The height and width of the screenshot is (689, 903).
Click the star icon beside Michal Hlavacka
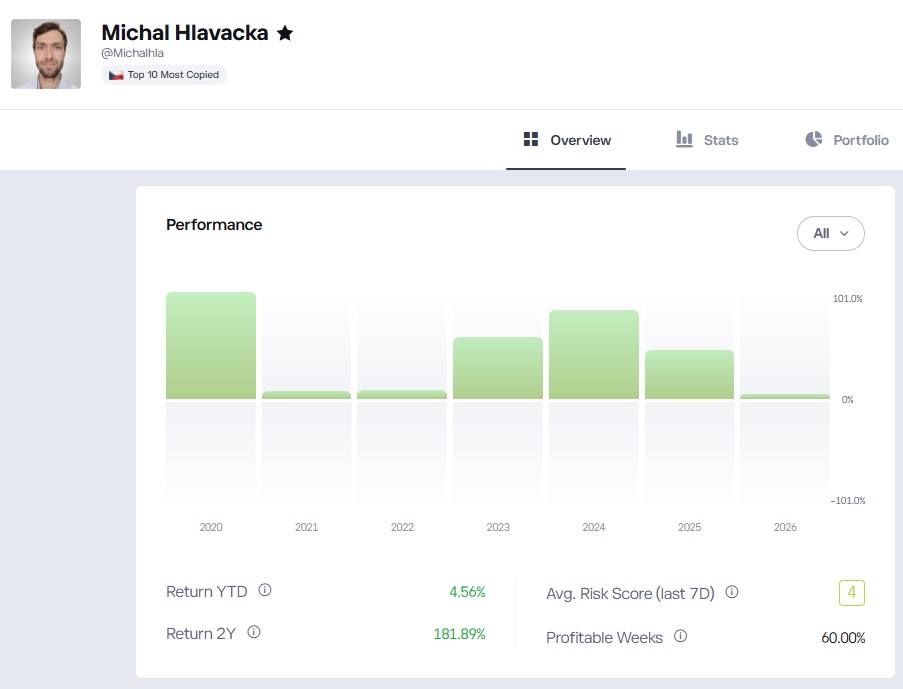click(x=285, y=33)
